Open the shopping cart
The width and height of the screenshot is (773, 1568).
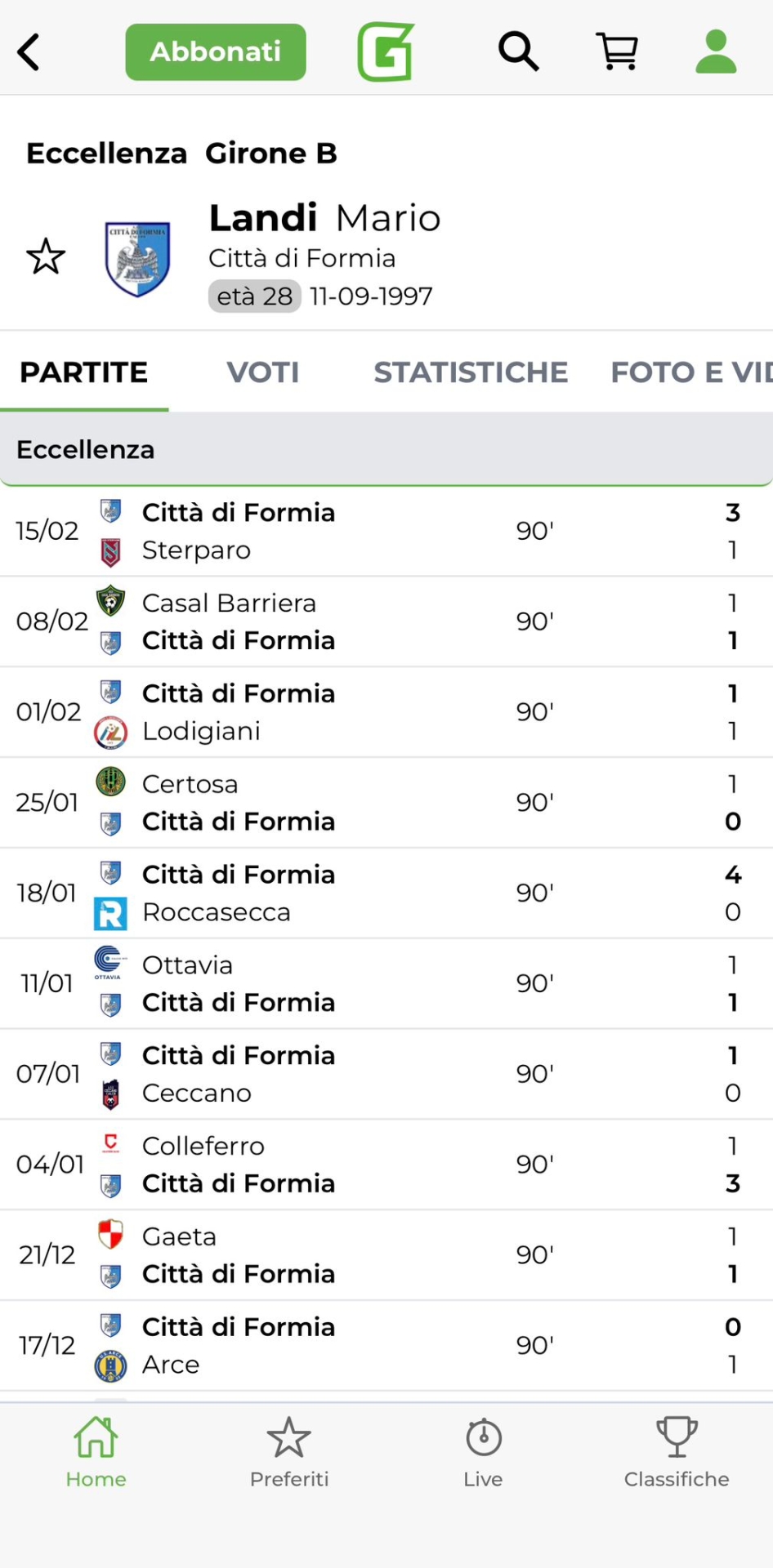pos(617,52)
